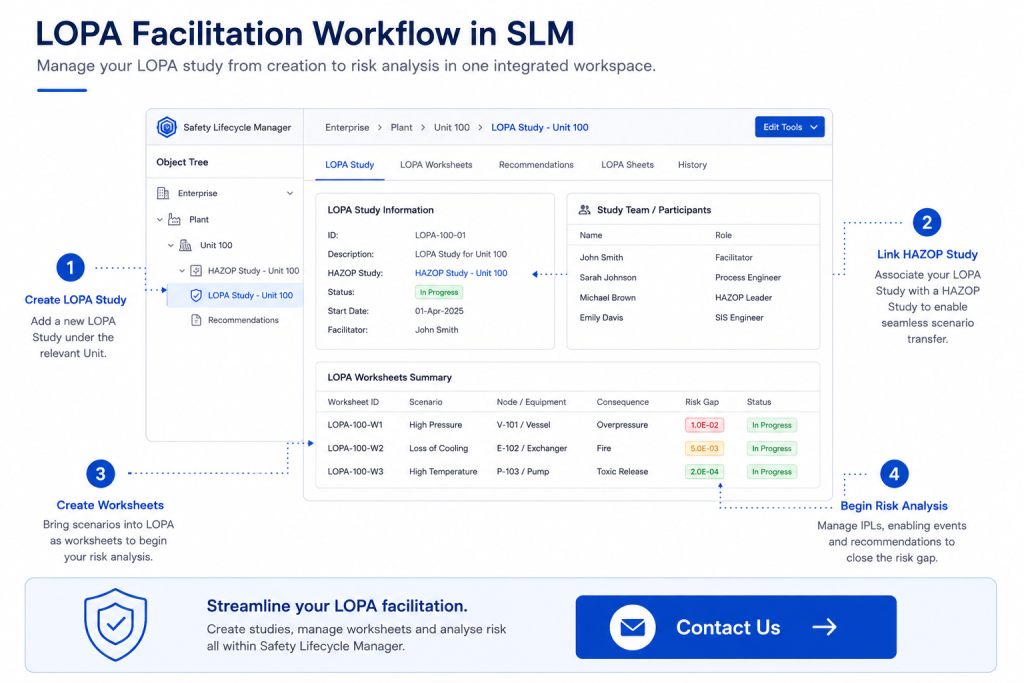The width and height of the screenshot is (1024, 683).
Task: Click the High Pressure scenario cell
Action: (435, 424)
